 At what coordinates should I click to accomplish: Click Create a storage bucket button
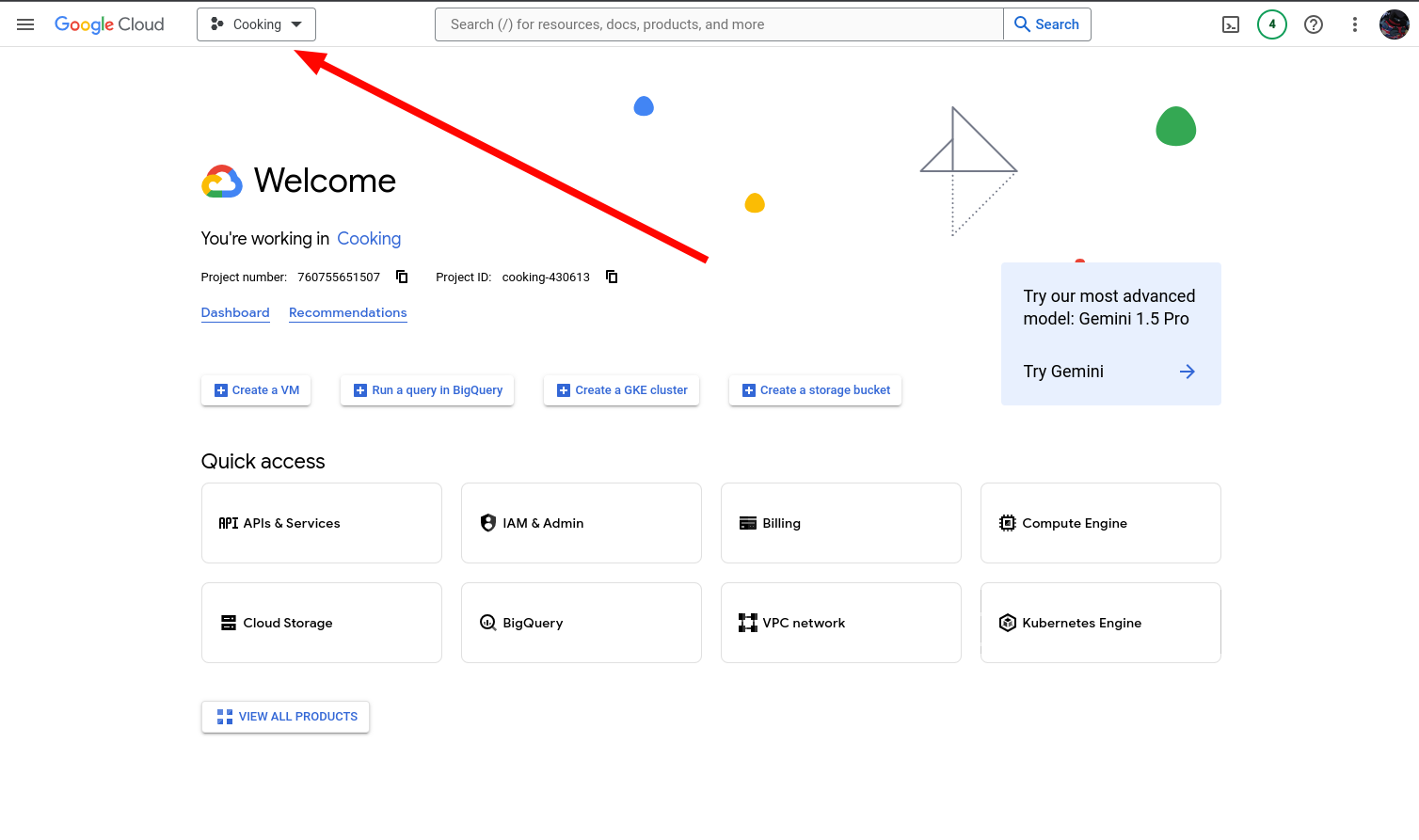pyautogui.click(x=815, y=390)
